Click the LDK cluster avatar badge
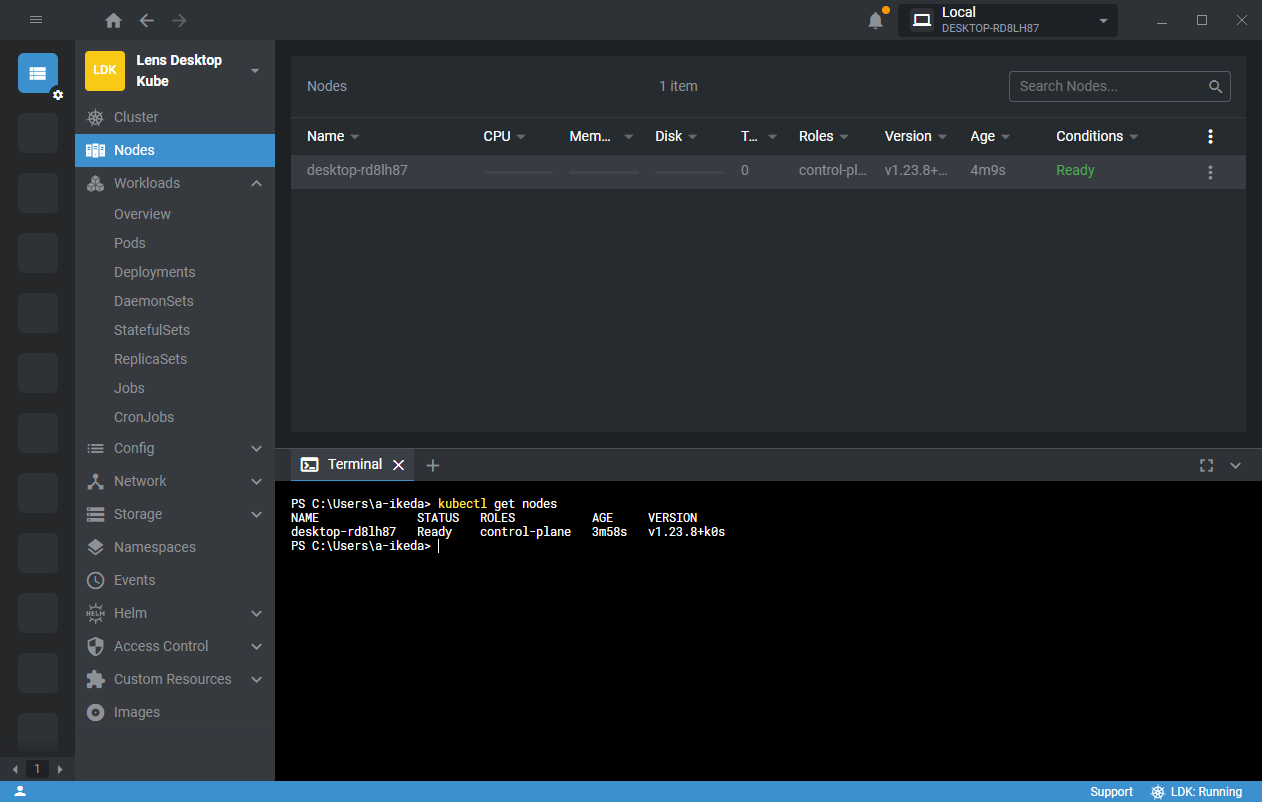The image size is (1262, 802). coord(105,71)
